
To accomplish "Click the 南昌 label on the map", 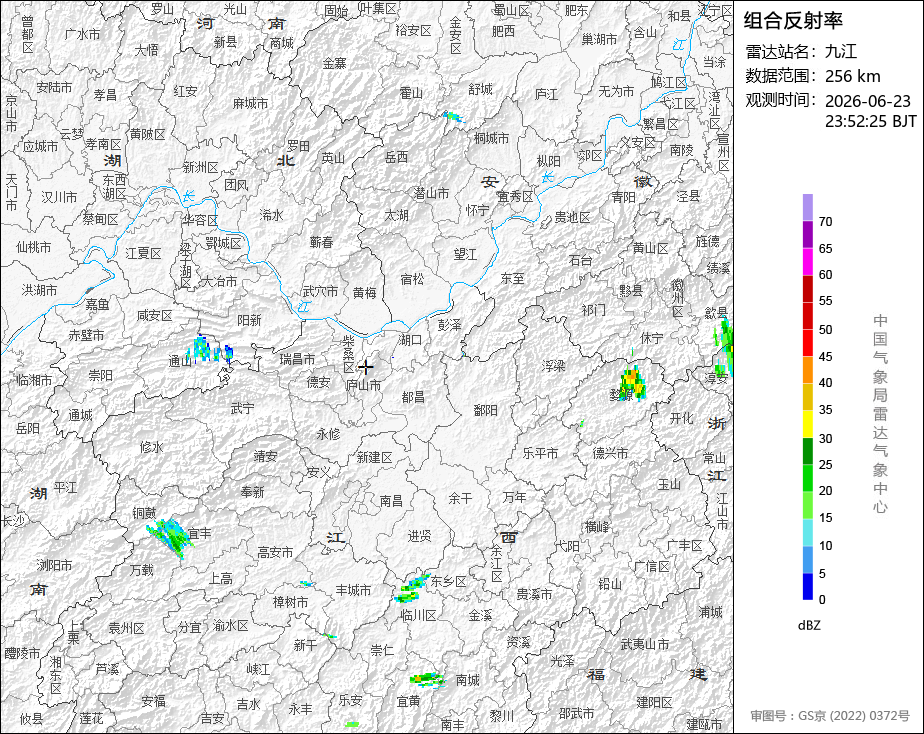I will tap(391, 501).
